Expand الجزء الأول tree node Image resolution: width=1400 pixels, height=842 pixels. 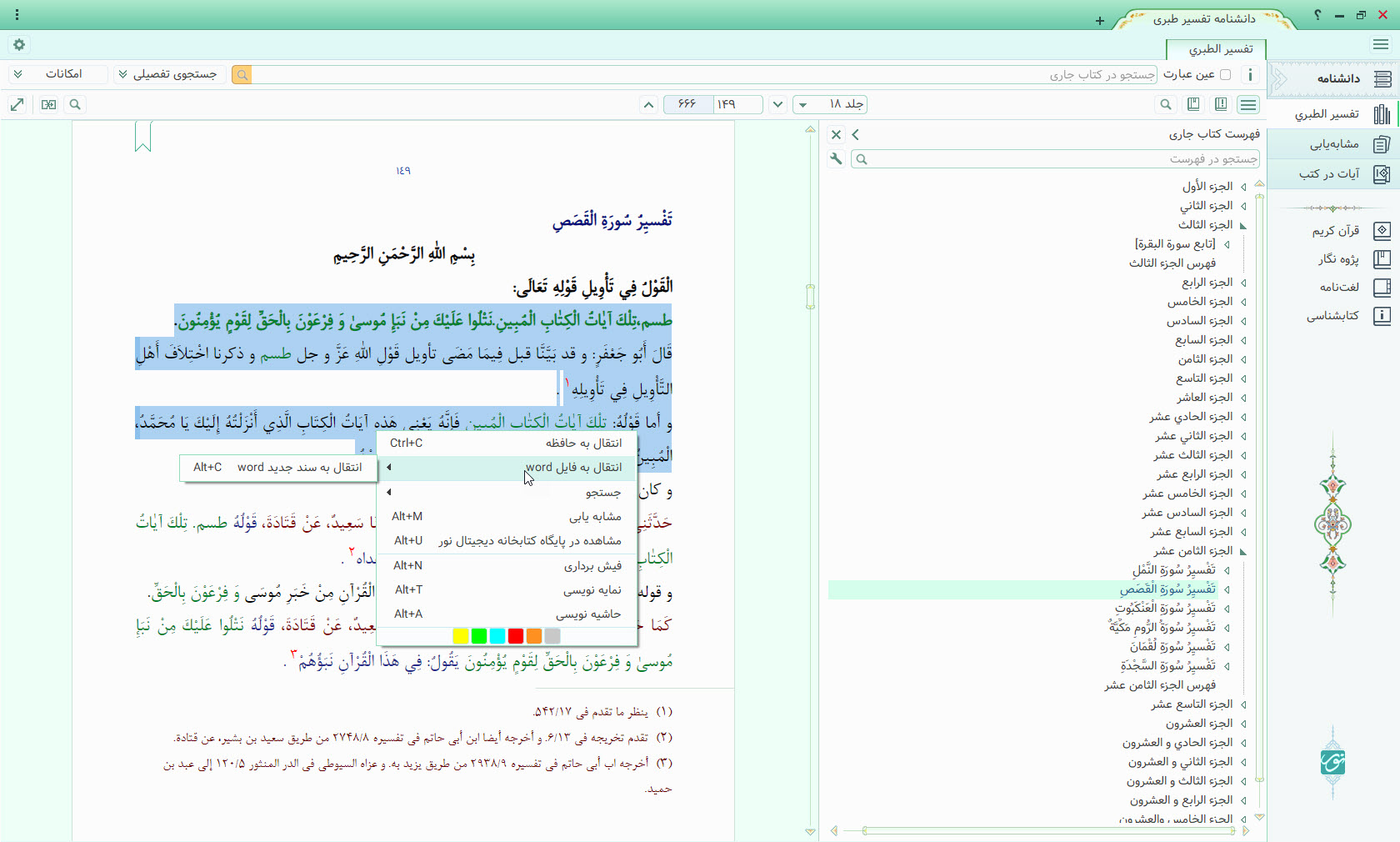click(x=1243, y=187)
